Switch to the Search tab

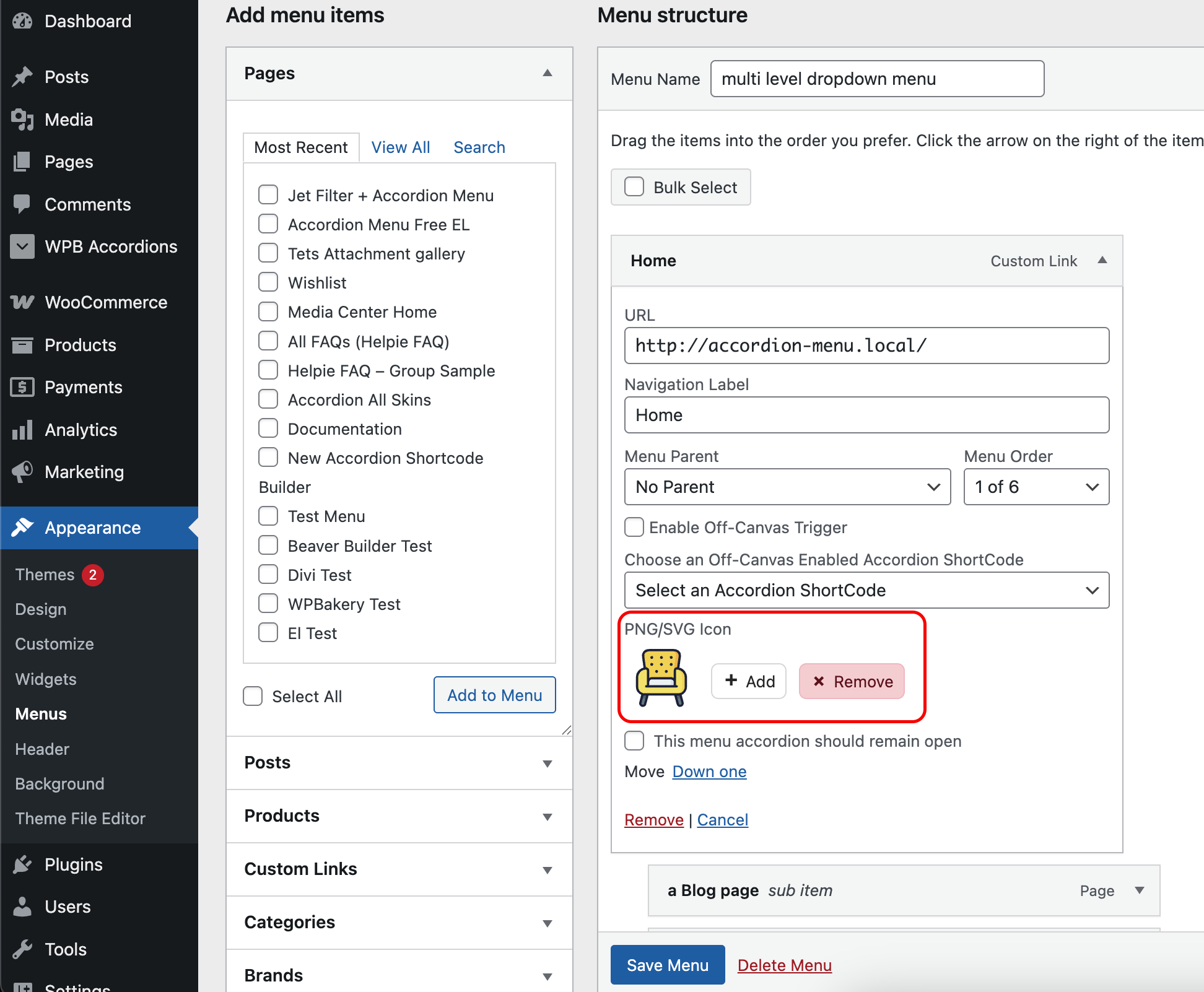tap(479, 147)
